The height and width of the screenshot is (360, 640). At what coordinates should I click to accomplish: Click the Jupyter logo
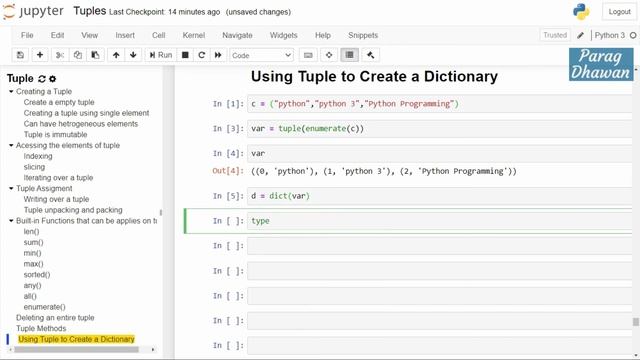coord(33,11)
